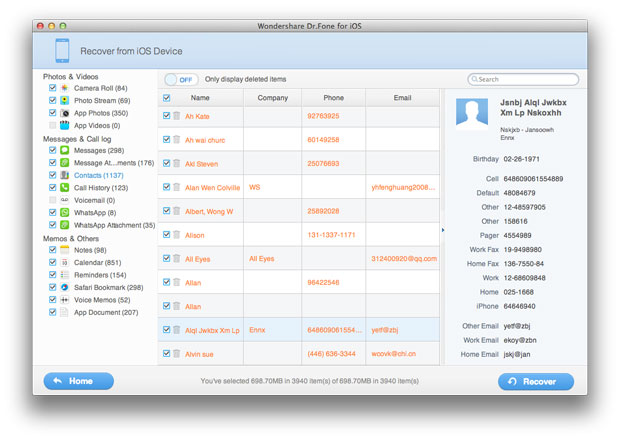Select the Albert, Wong W contact

[209, 212]
